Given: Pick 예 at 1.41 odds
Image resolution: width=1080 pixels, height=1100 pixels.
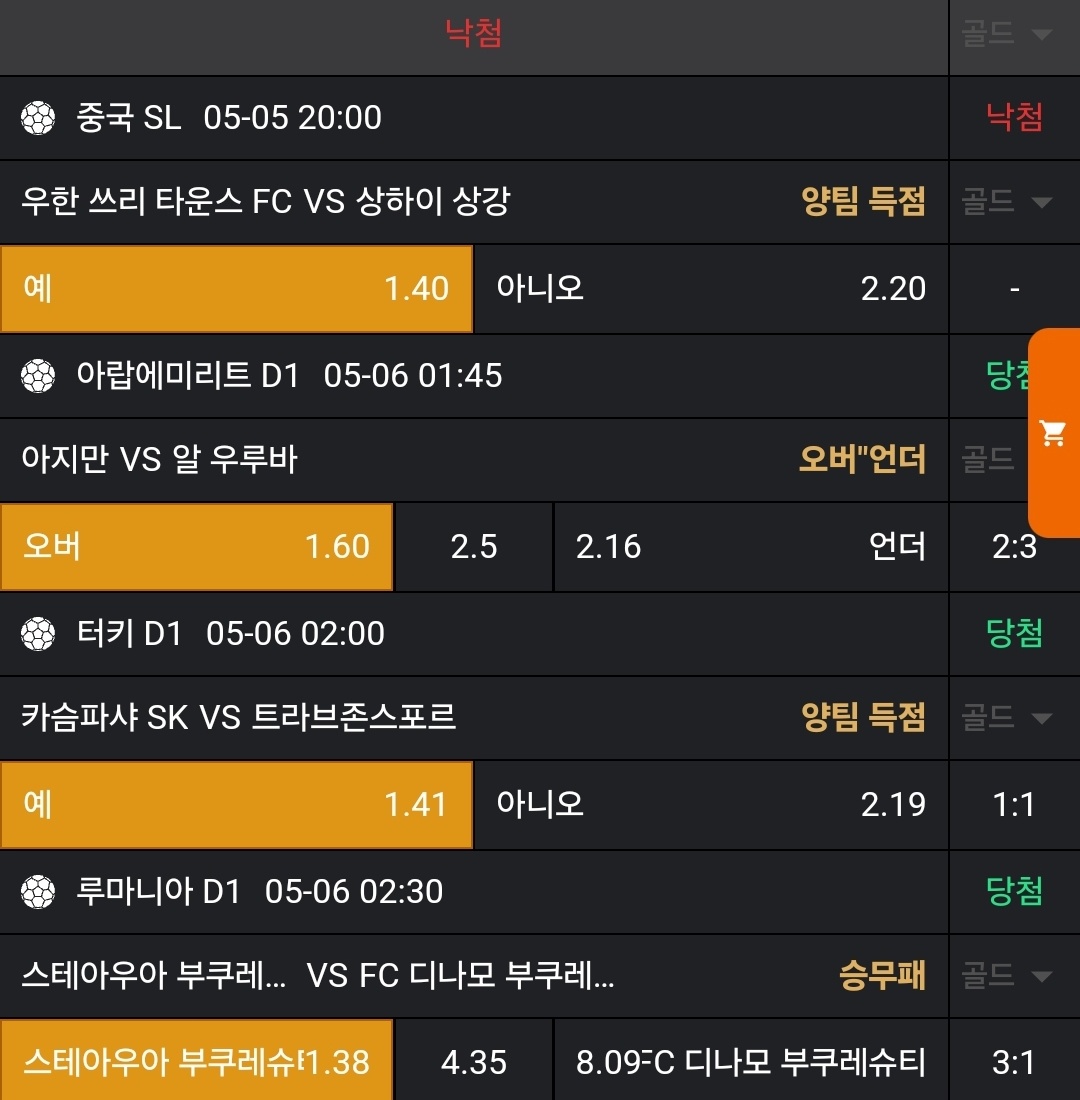Looking at the screenshot, I should [x=236, y=805].
